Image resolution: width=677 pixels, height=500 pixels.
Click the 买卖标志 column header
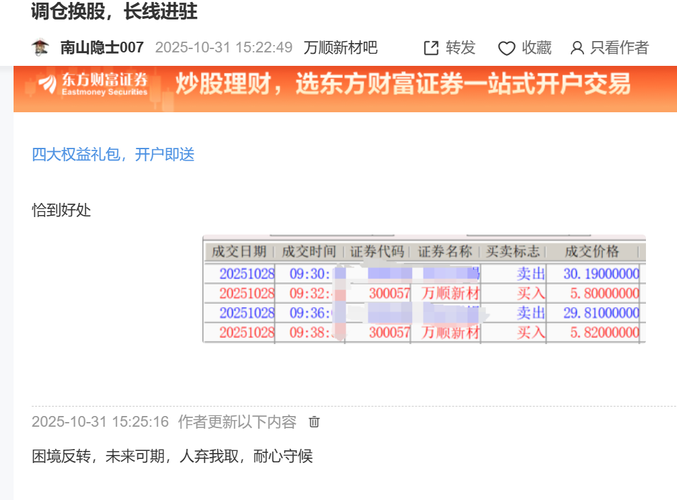coord(513,251)
